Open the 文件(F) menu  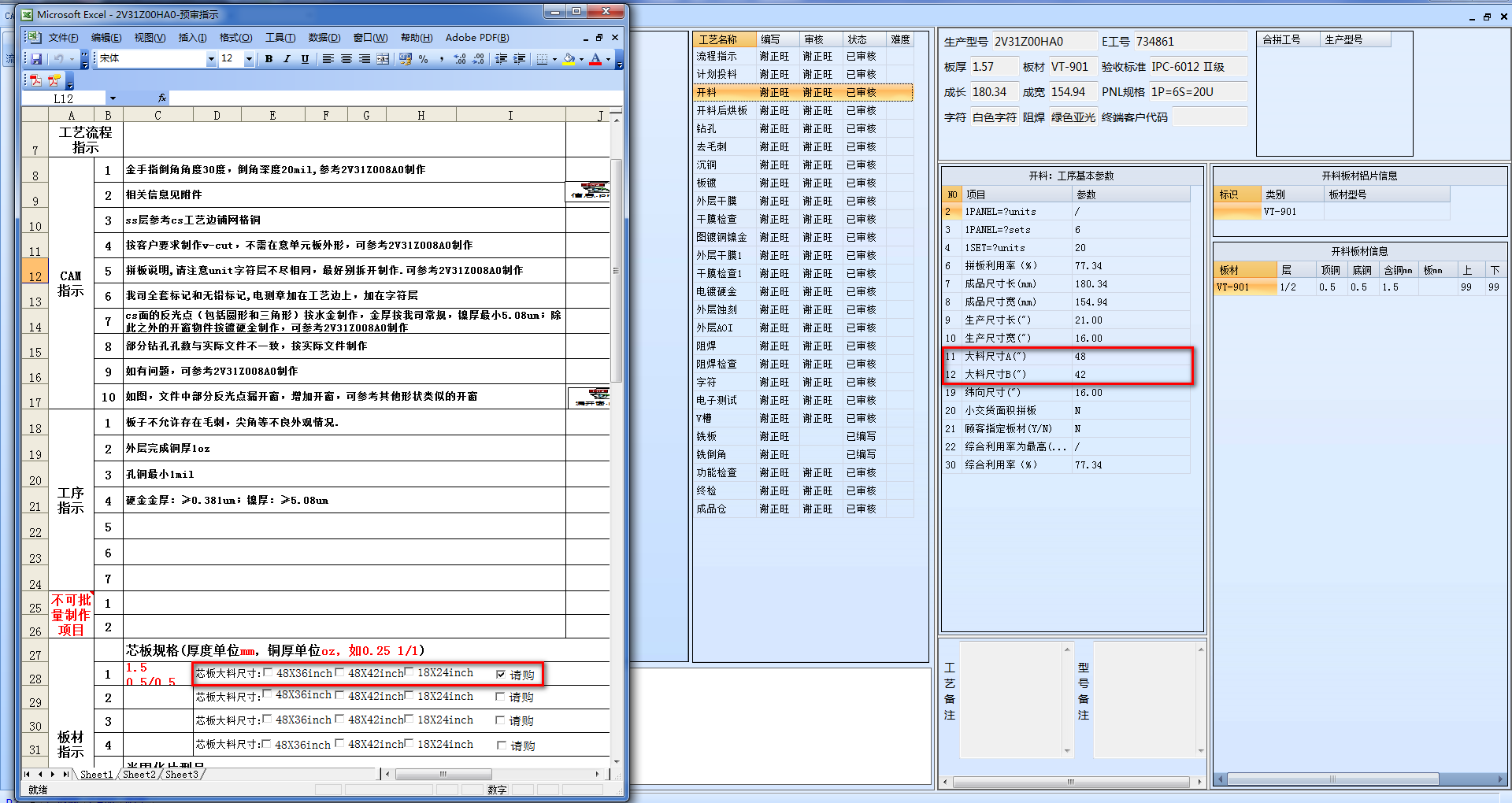coord(63,37)
